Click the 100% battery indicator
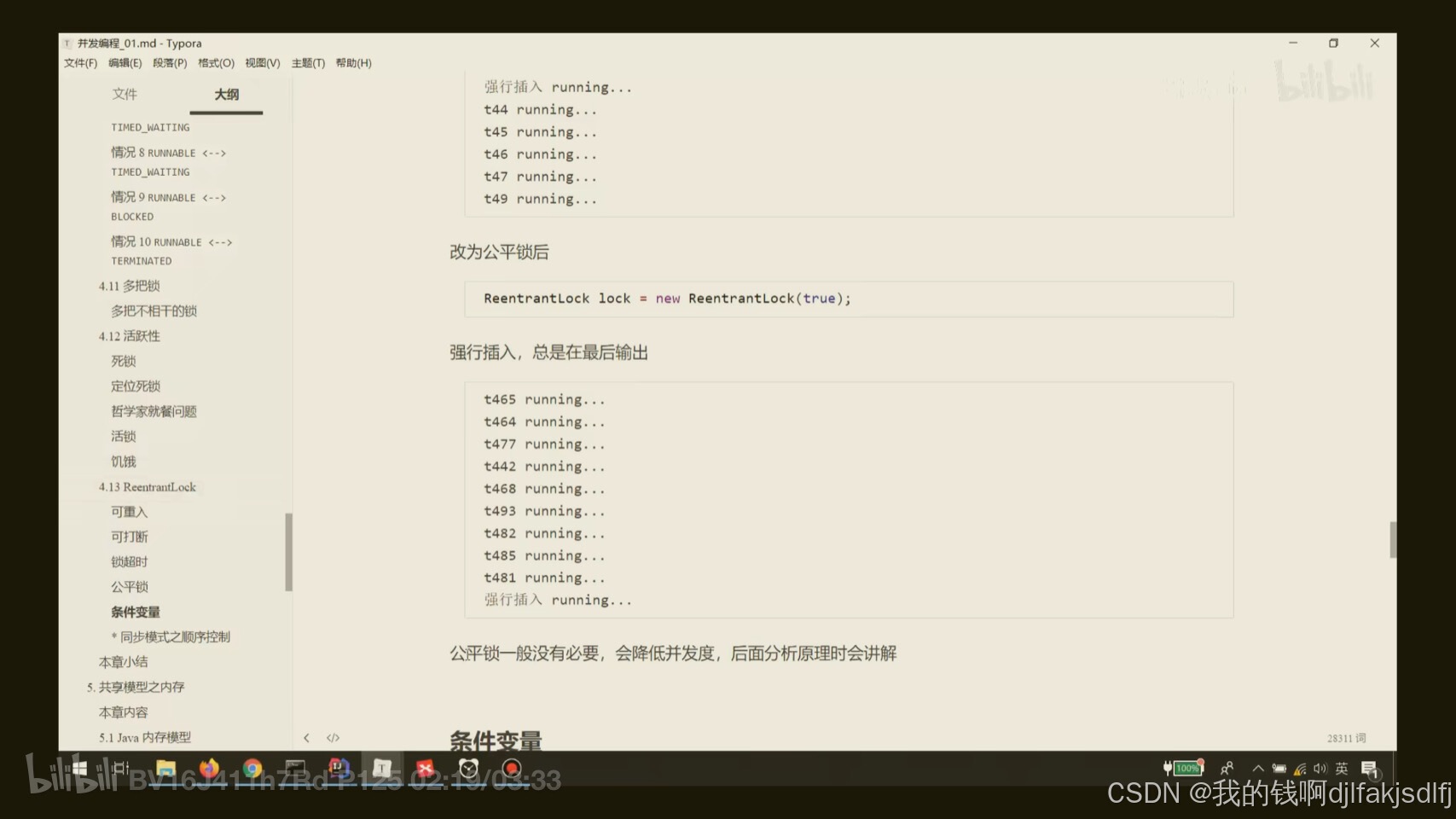This screenshot has width=1456, height=819. pos(1183,768)
